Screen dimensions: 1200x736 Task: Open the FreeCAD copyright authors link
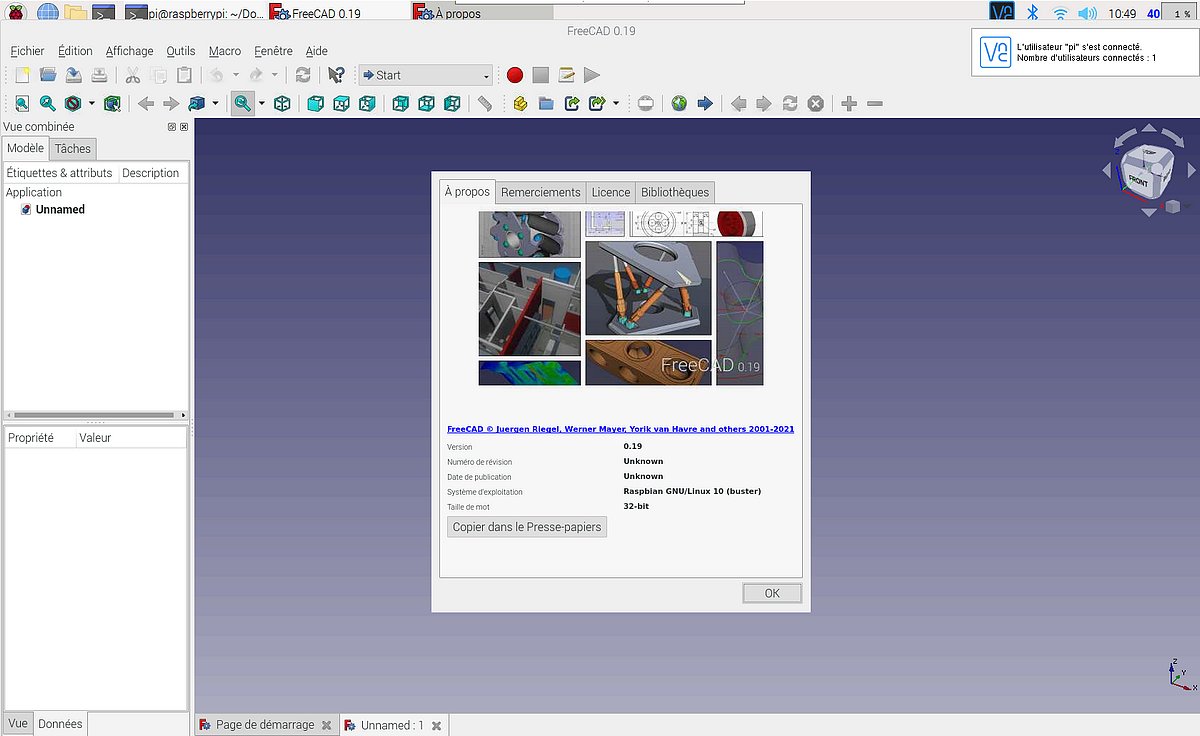pyautogui.click(x=620, y=429)
